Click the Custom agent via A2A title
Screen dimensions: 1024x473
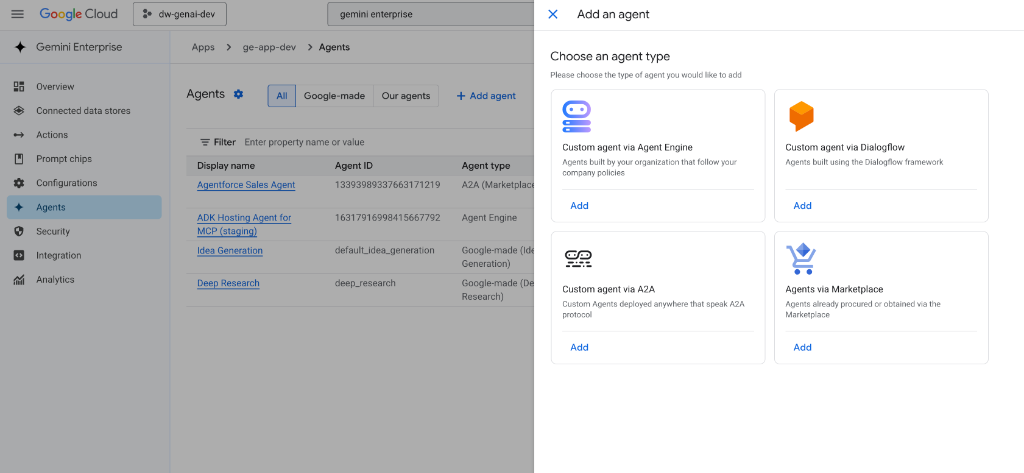[x=609, y=289]
